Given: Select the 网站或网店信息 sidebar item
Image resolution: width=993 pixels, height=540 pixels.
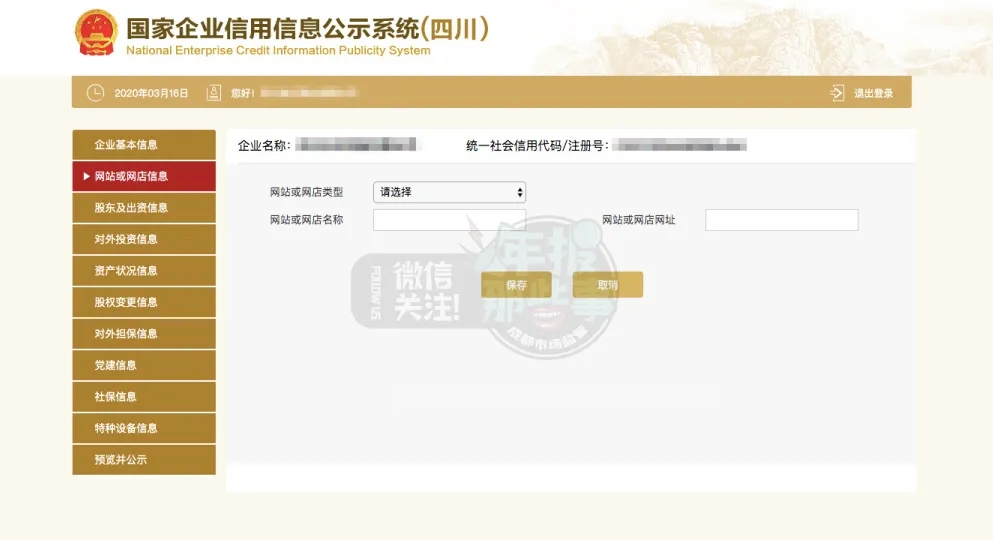Looking at the screenshot, I should pos(144,176).
